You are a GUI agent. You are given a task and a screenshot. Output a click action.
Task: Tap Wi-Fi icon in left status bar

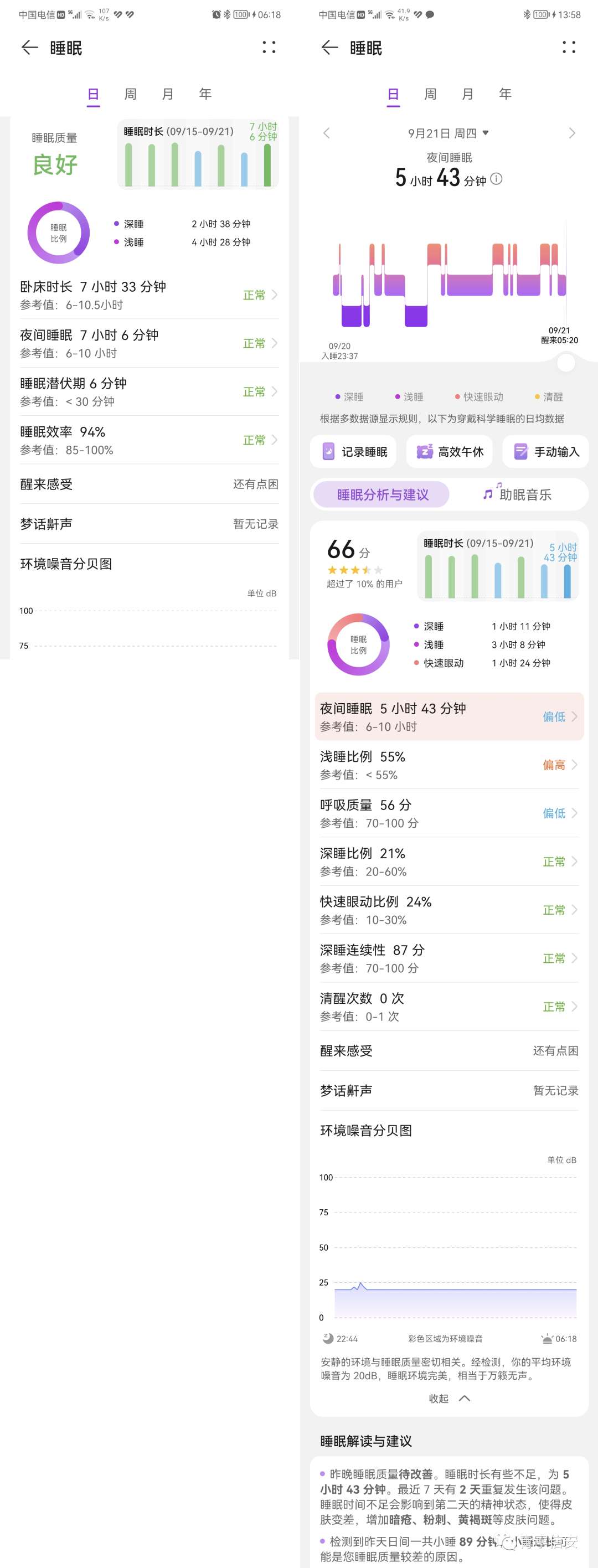[x=90, y=14]
